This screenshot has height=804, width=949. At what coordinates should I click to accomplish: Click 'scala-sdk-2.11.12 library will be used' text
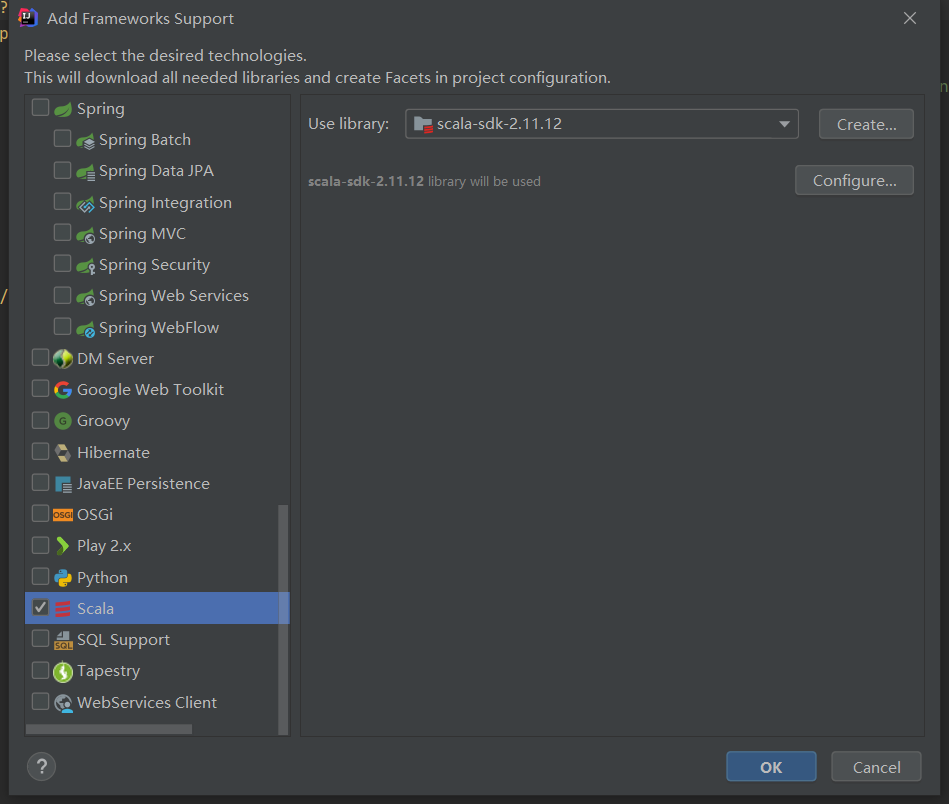(x=424, y=182)
